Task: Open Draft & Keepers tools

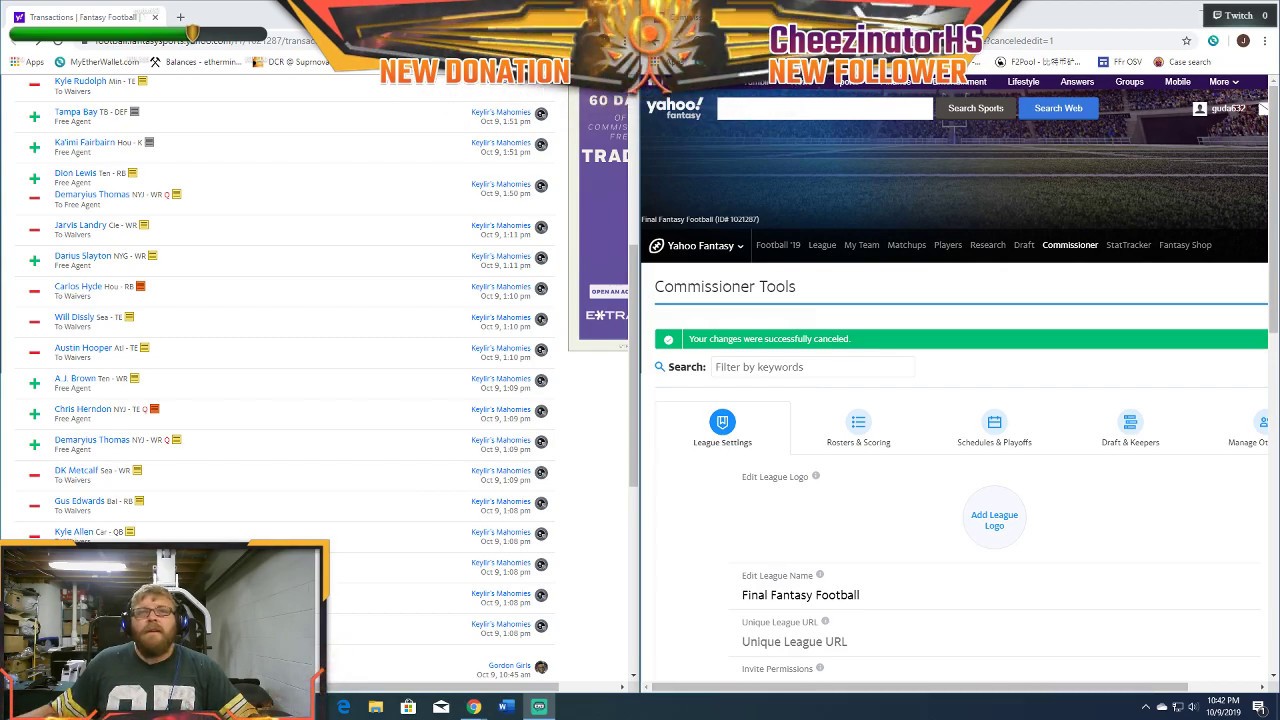Action: pos(1130,428)
